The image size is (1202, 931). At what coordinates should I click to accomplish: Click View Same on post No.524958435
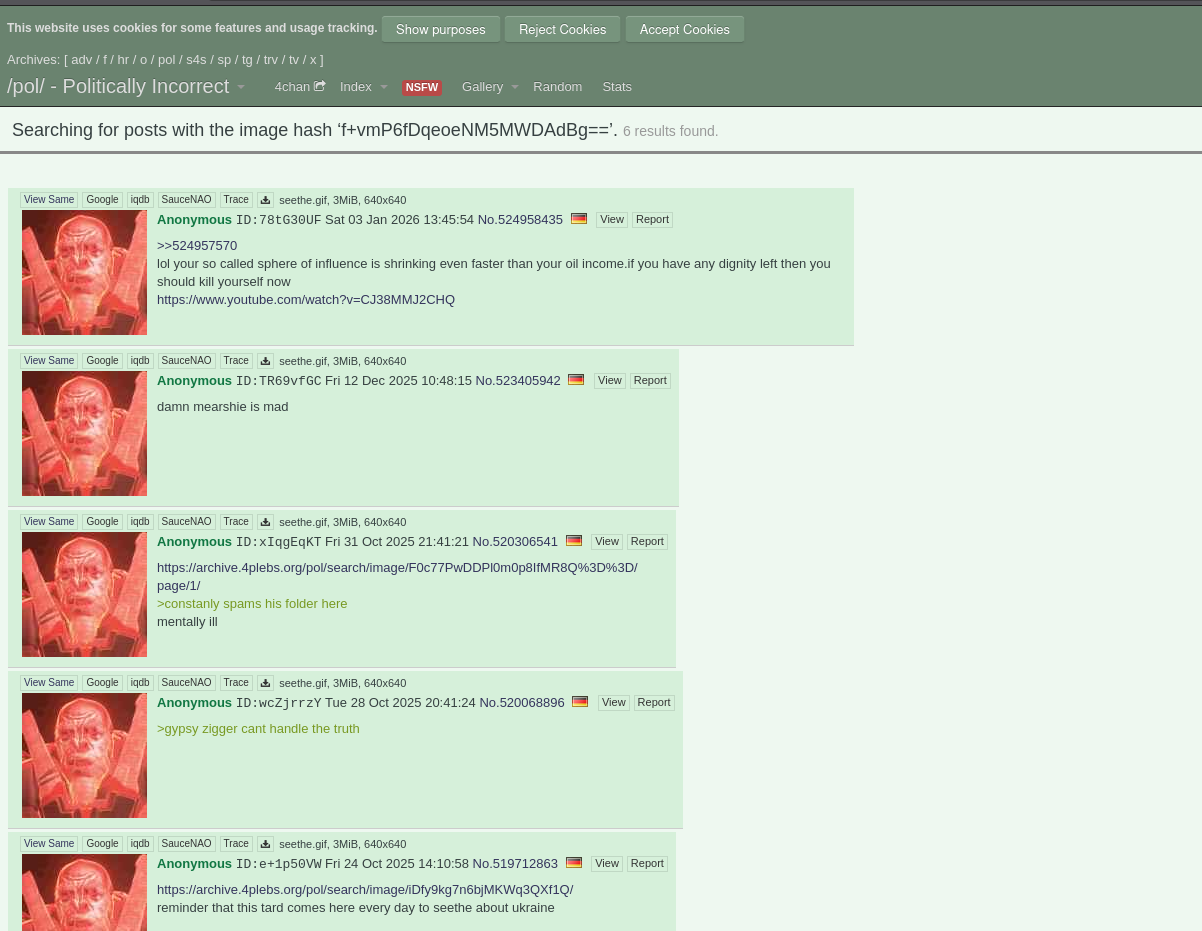coord(49,200)
